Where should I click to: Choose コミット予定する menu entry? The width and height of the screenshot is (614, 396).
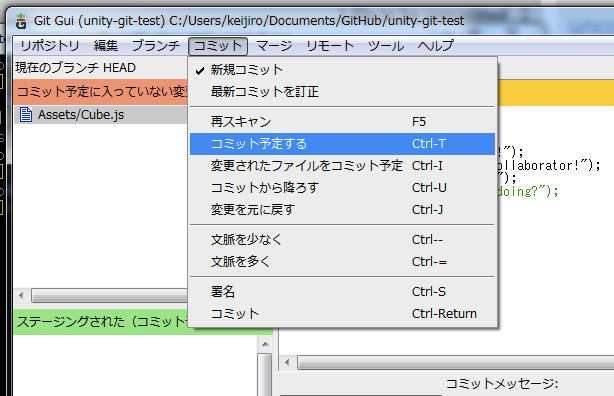click(x=343, y=144)
